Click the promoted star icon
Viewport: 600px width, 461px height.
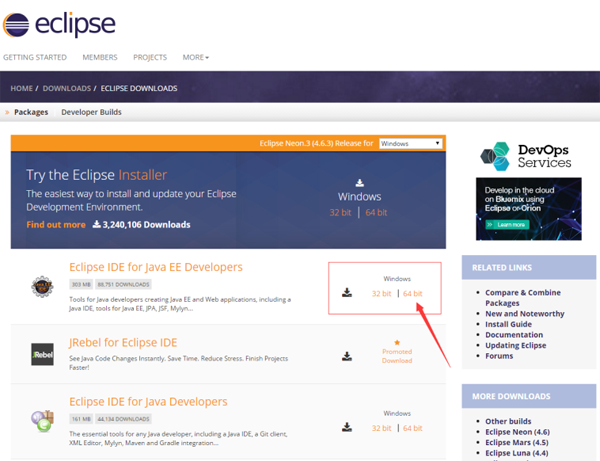click(397, 342)
